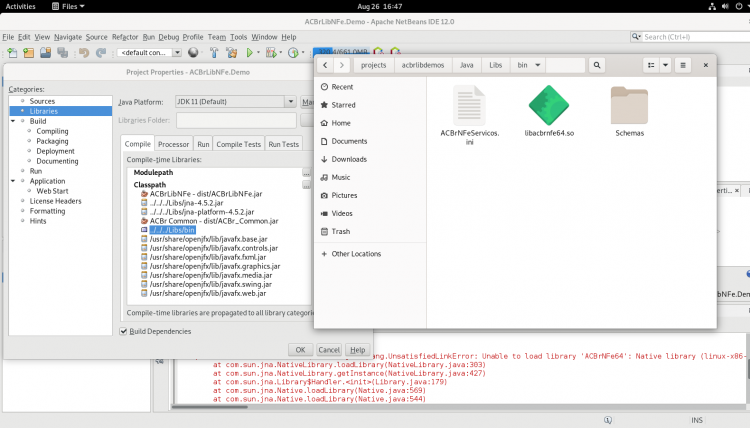Click the Clean and Build icon
This screenshot has width=750, height=428.
pyautogui.click(x=232, y=53)
